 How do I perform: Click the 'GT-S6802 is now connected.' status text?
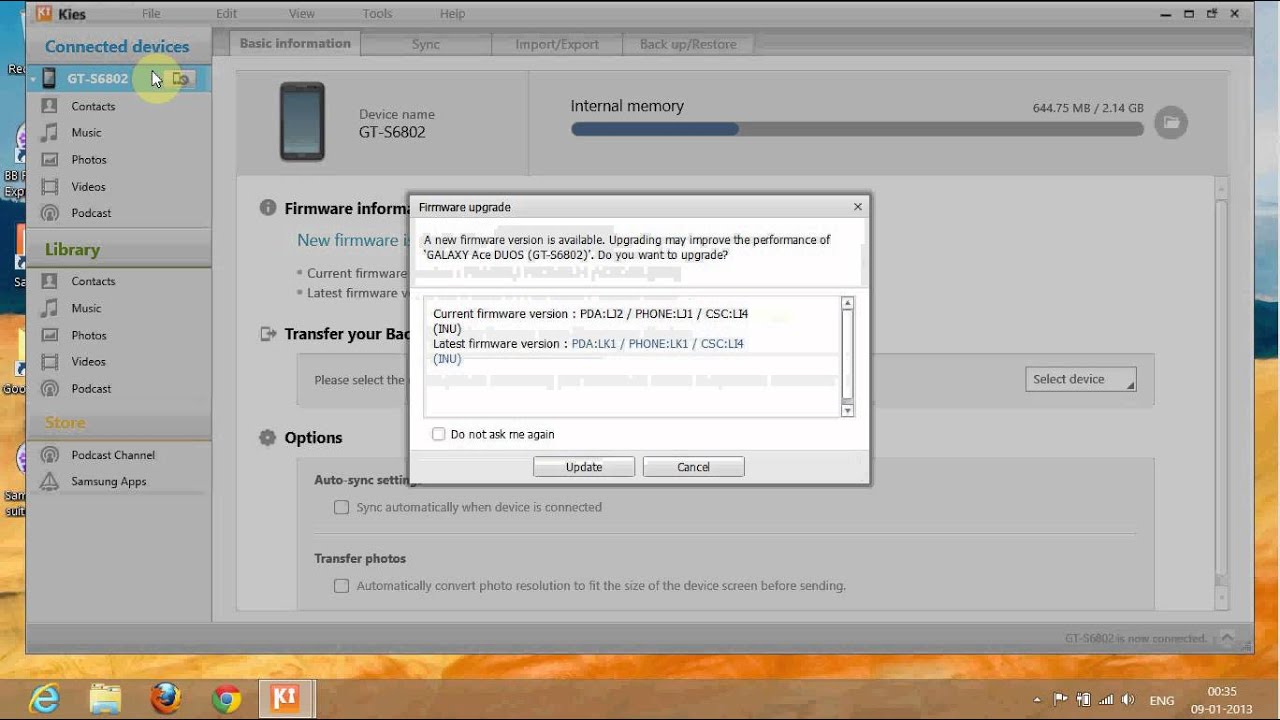point(1136,638)
